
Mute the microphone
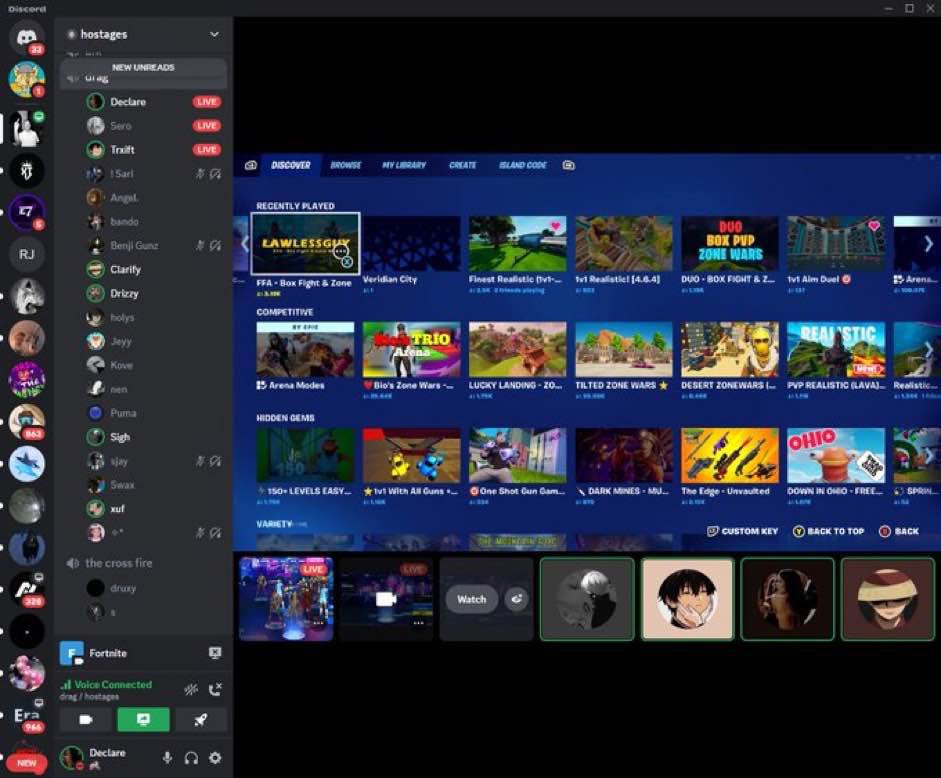coord(167,758)
